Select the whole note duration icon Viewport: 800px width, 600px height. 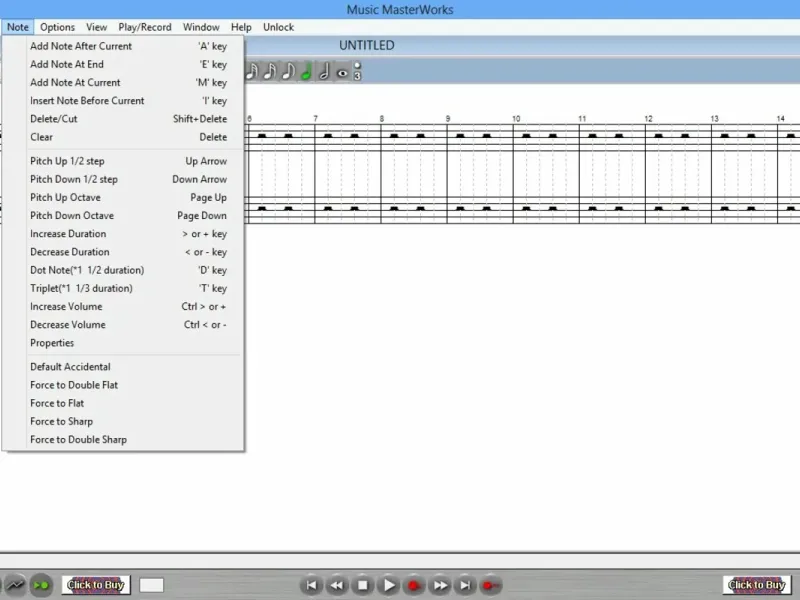pos(342,73)
